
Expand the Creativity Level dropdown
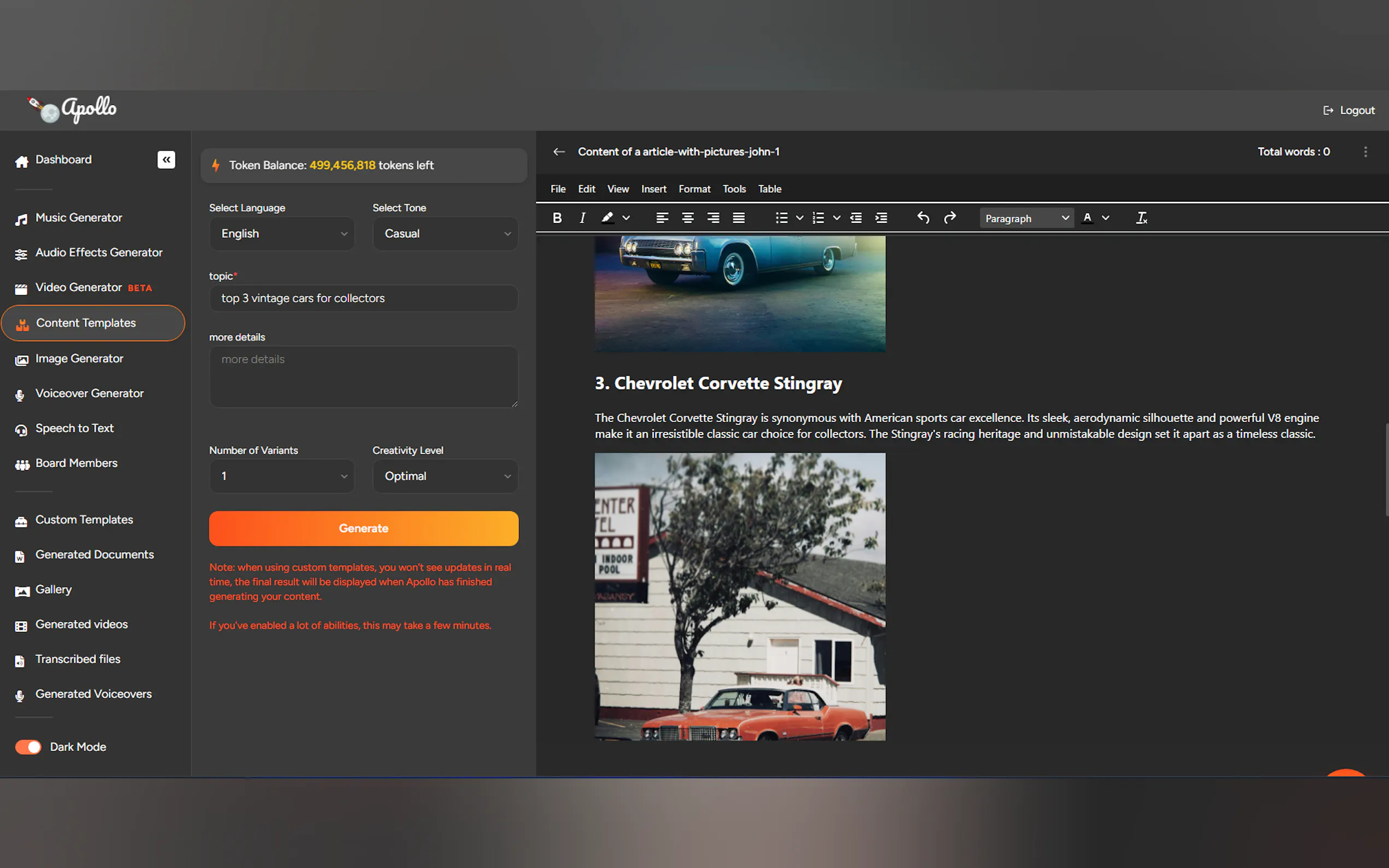coord(445,476)
